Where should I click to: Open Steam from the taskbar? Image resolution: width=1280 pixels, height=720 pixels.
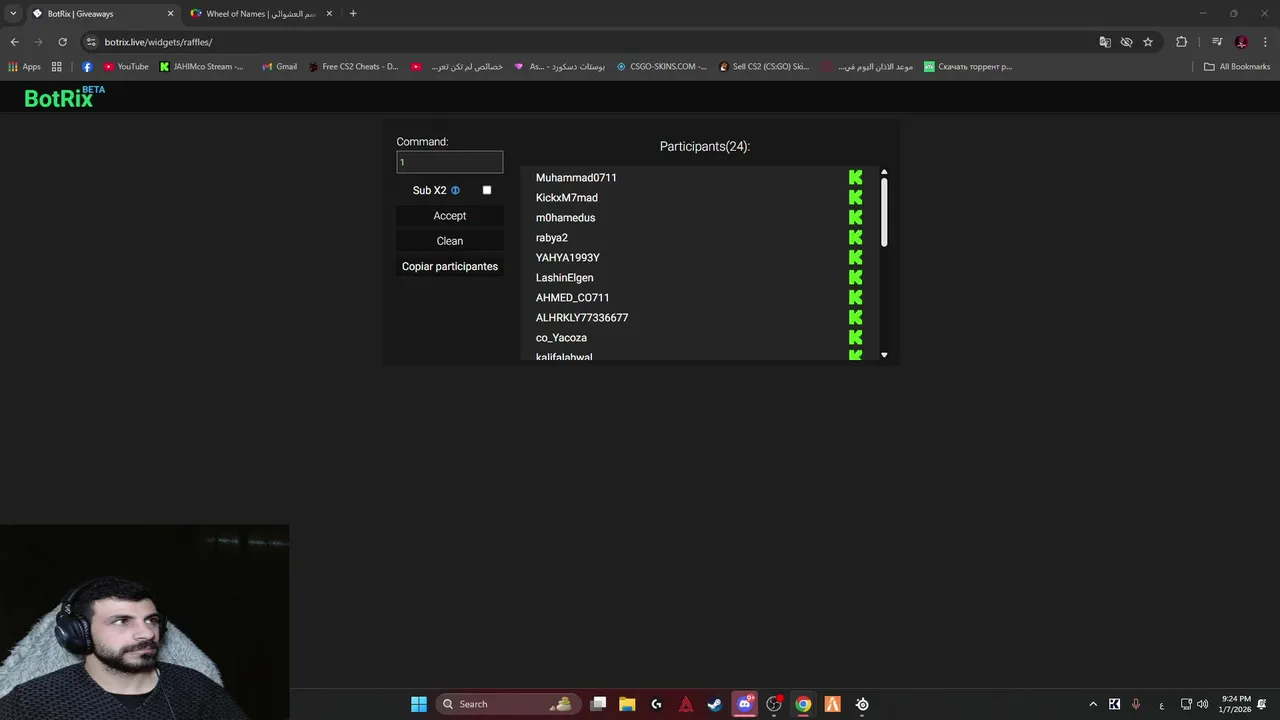714,704
